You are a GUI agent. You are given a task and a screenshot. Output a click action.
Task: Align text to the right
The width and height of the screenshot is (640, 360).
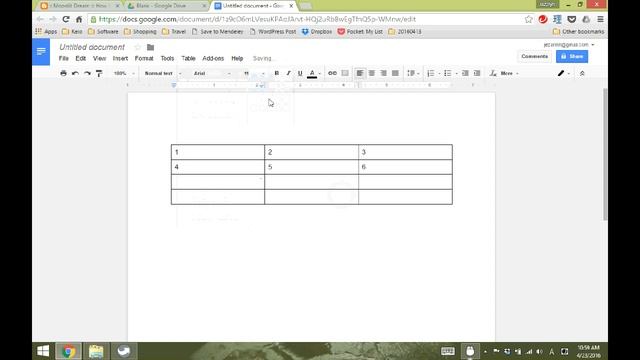pos(383,73)
